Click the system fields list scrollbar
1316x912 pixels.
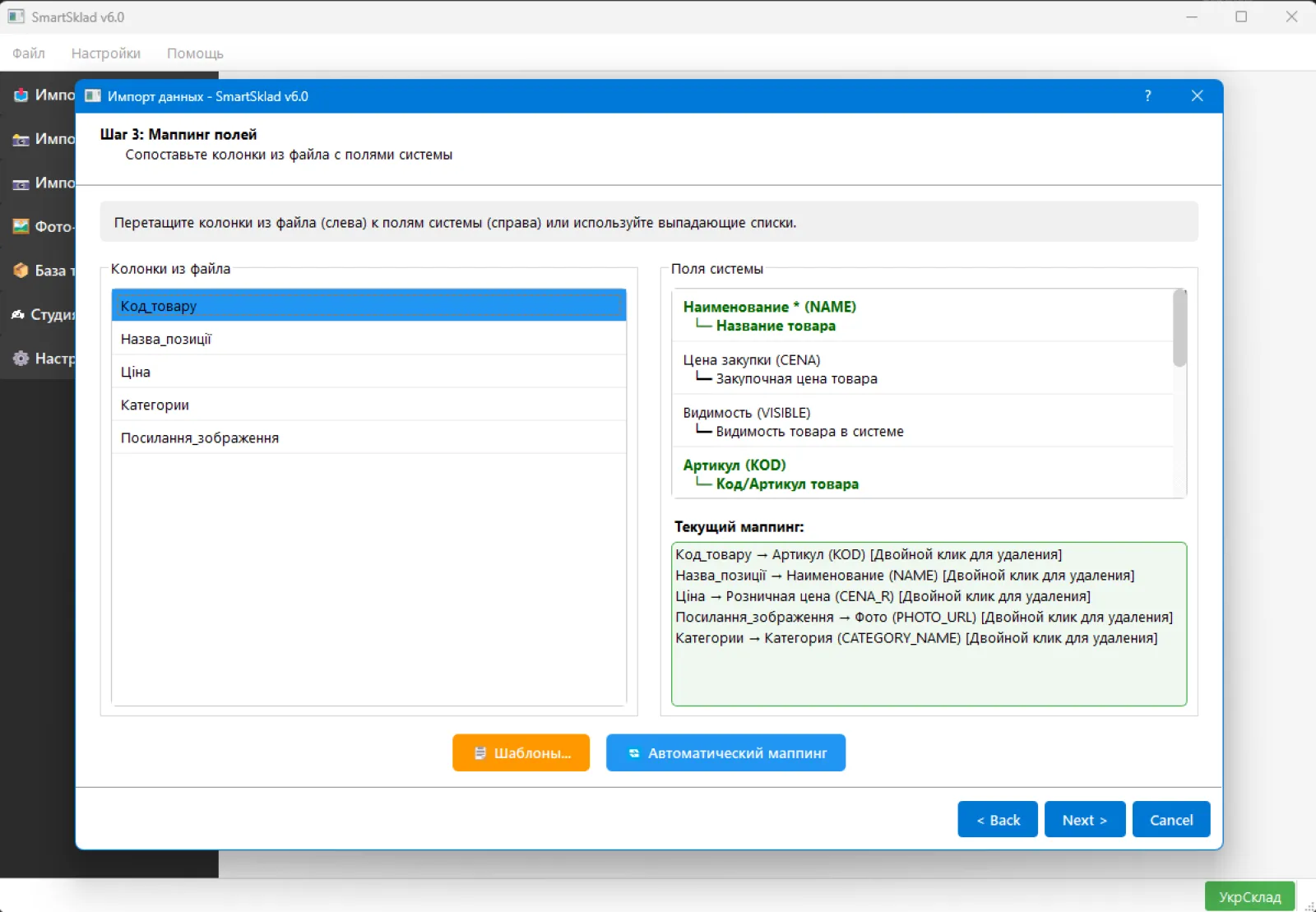point(1179,329)
